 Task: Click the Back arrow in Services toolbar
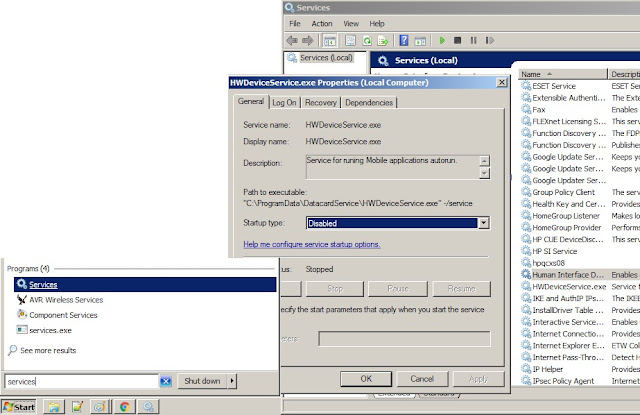tap(292, 40)
